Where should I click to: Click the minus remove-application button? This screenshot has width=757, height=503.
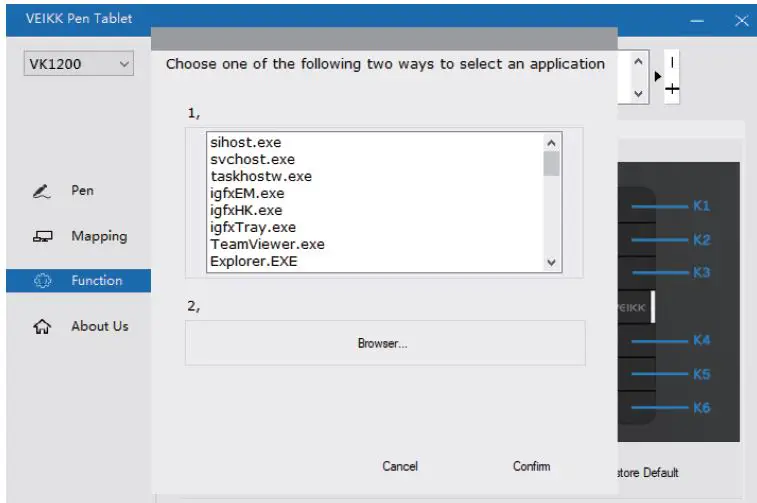(672, 62)
